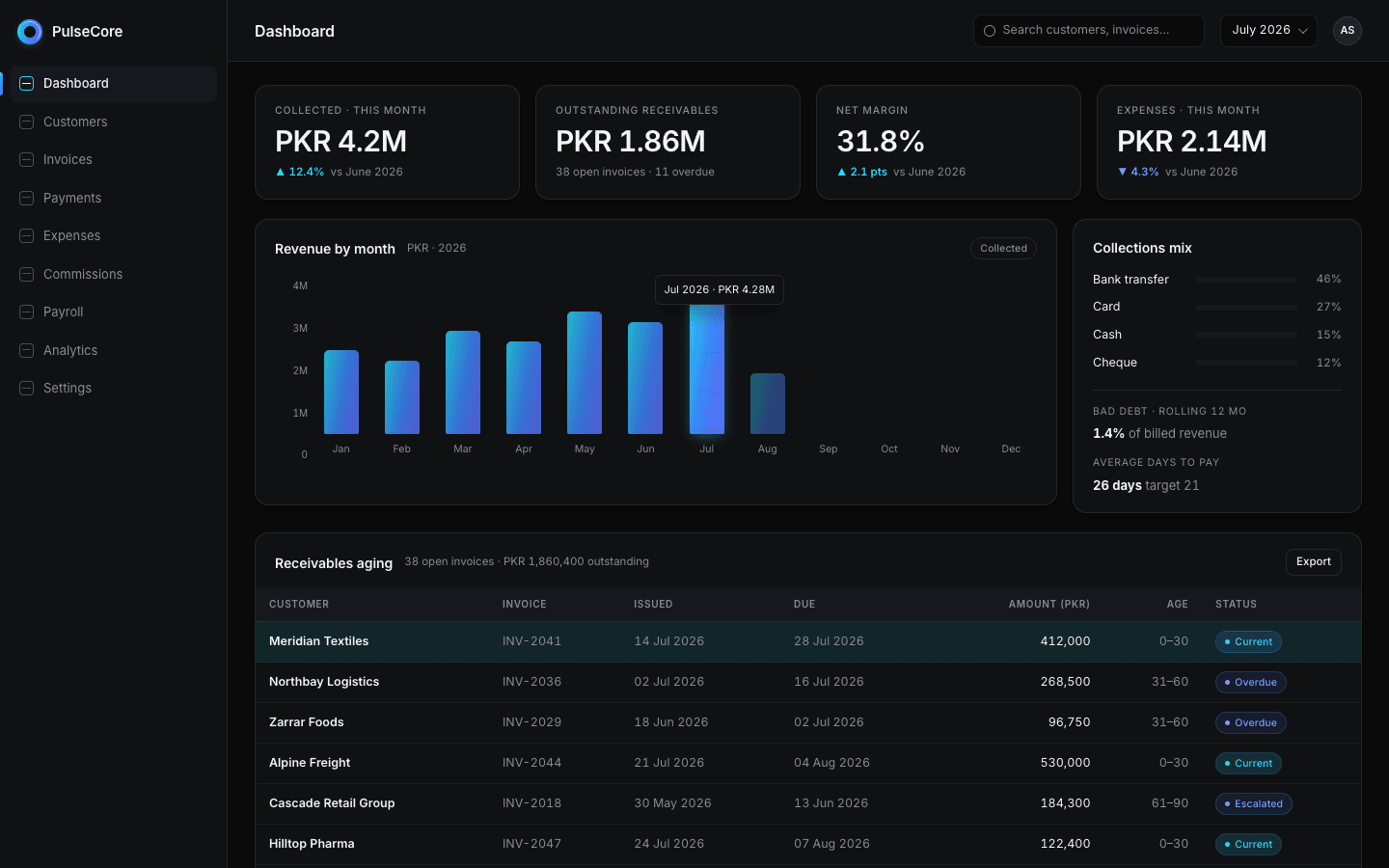Click the amount 268,500
Image resolution: width=1389 pixels, height=868 pixels.
(x=1065, y=682)
